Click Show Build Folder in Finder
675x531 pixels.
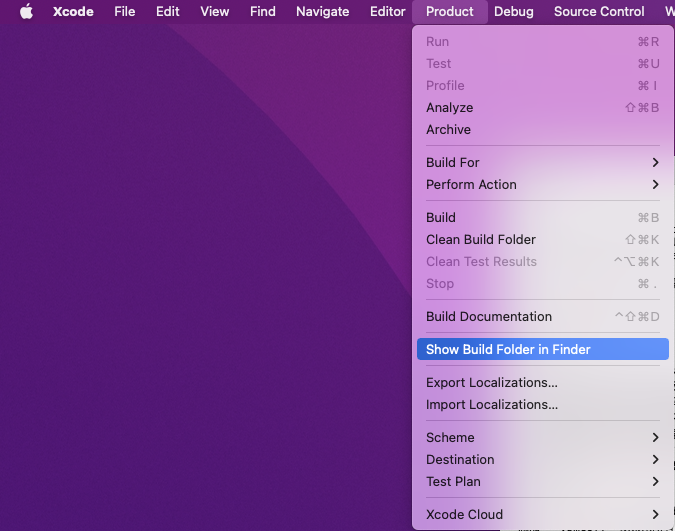point(542,349)
